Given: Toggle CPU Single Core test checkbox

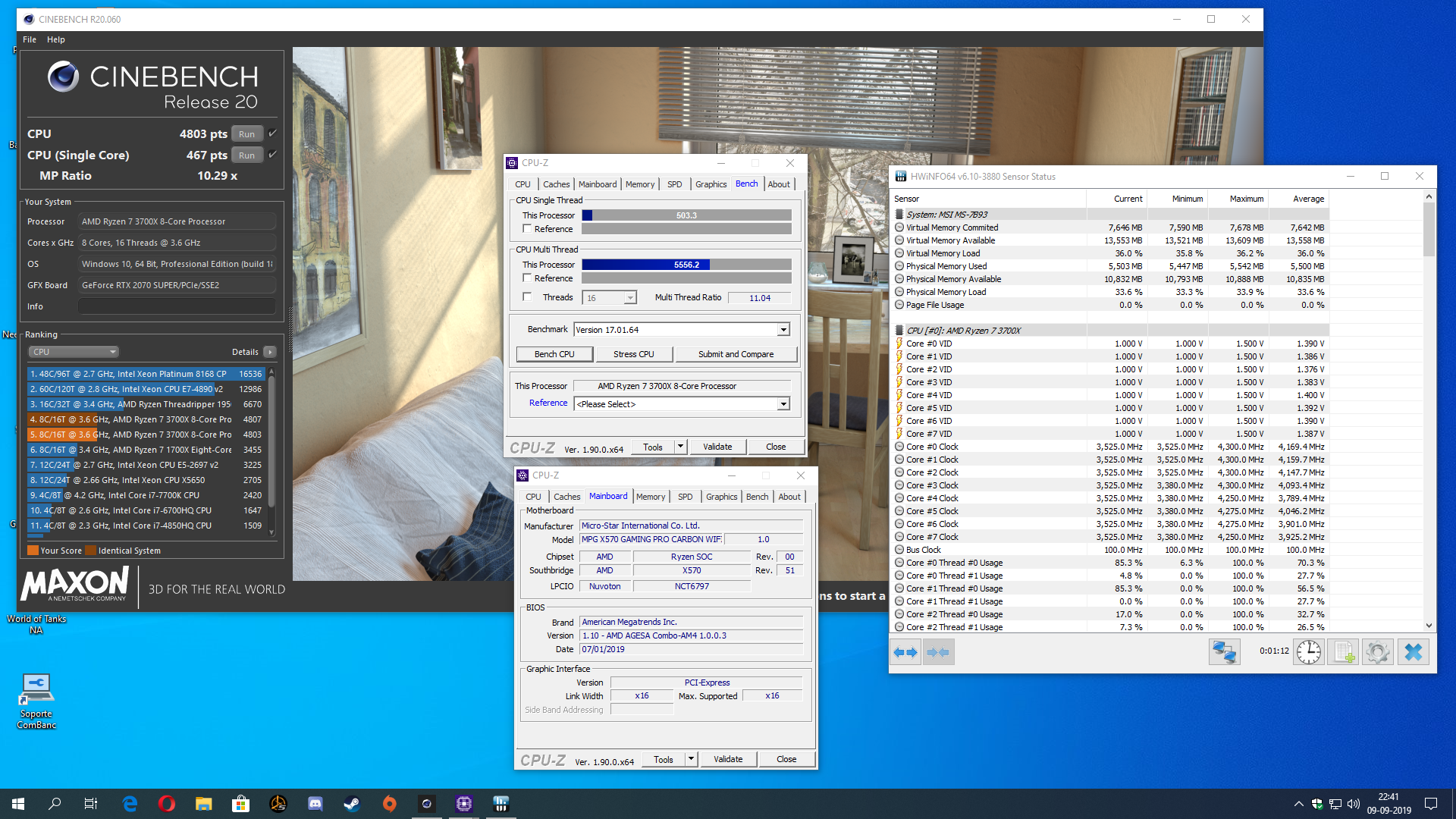Looking at the screenshot, I should coord(272,155).
